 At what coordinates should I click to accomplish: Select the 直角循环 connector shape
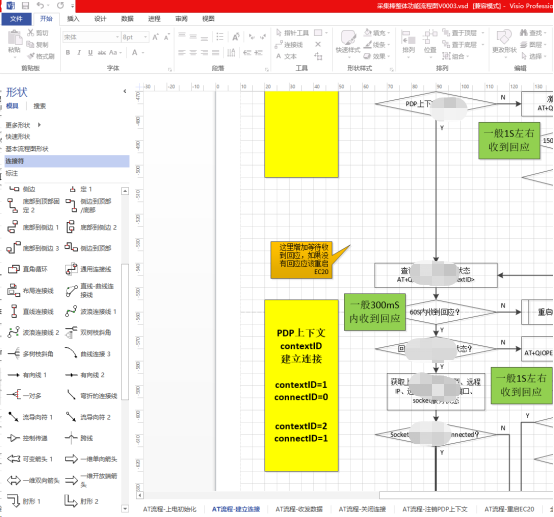pos(28,269)
